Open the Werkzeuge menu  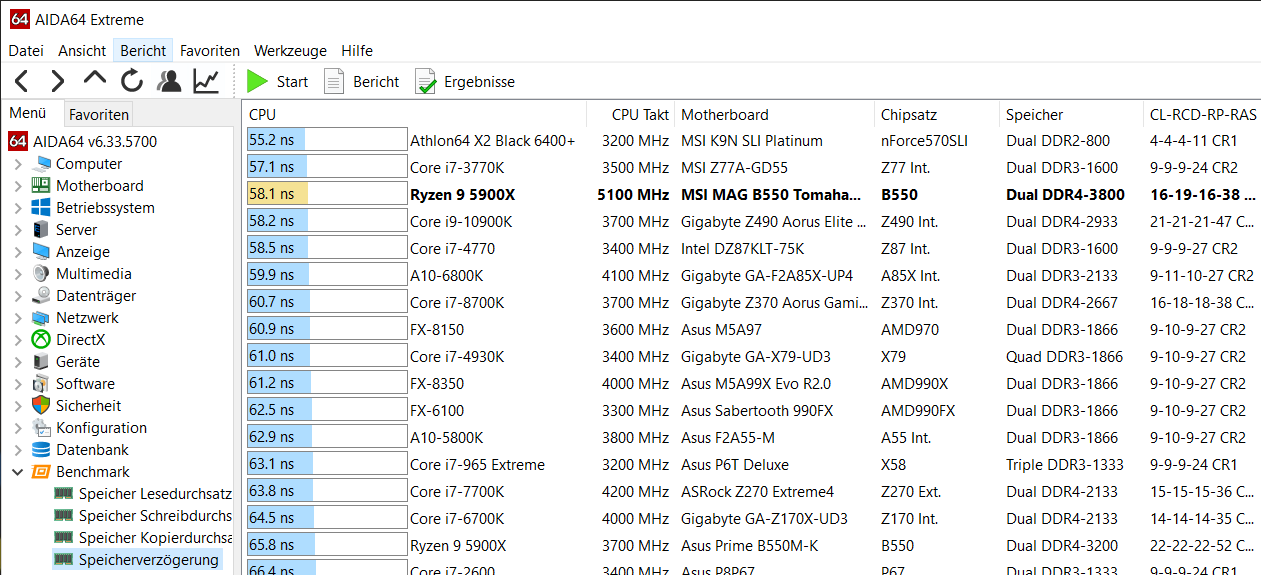[x=290, y=50]
